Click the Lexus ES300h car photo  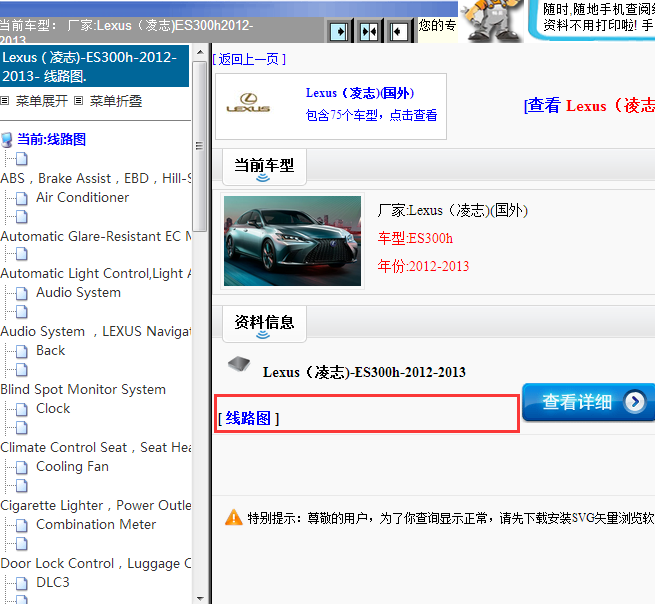(292, 241)
